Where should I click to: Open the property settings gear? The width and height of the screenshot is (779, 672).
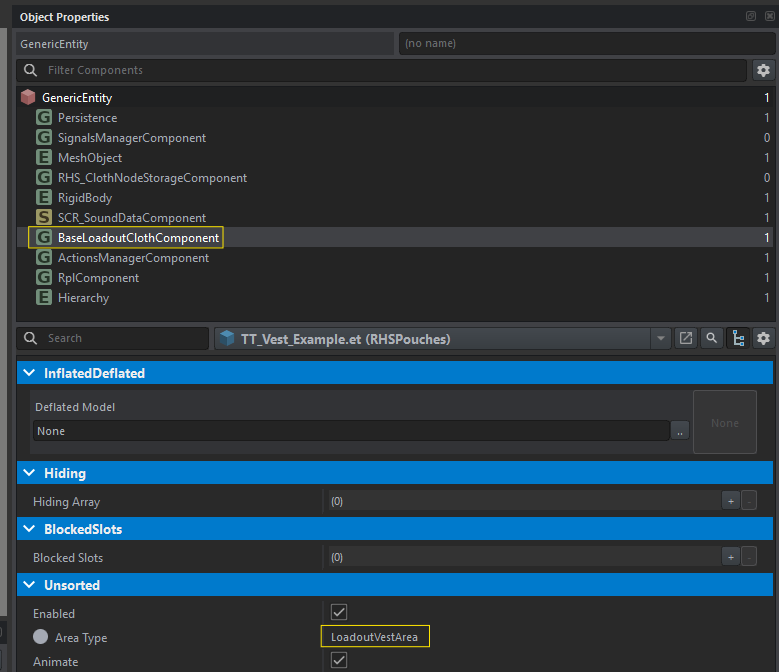pos(764,338)
